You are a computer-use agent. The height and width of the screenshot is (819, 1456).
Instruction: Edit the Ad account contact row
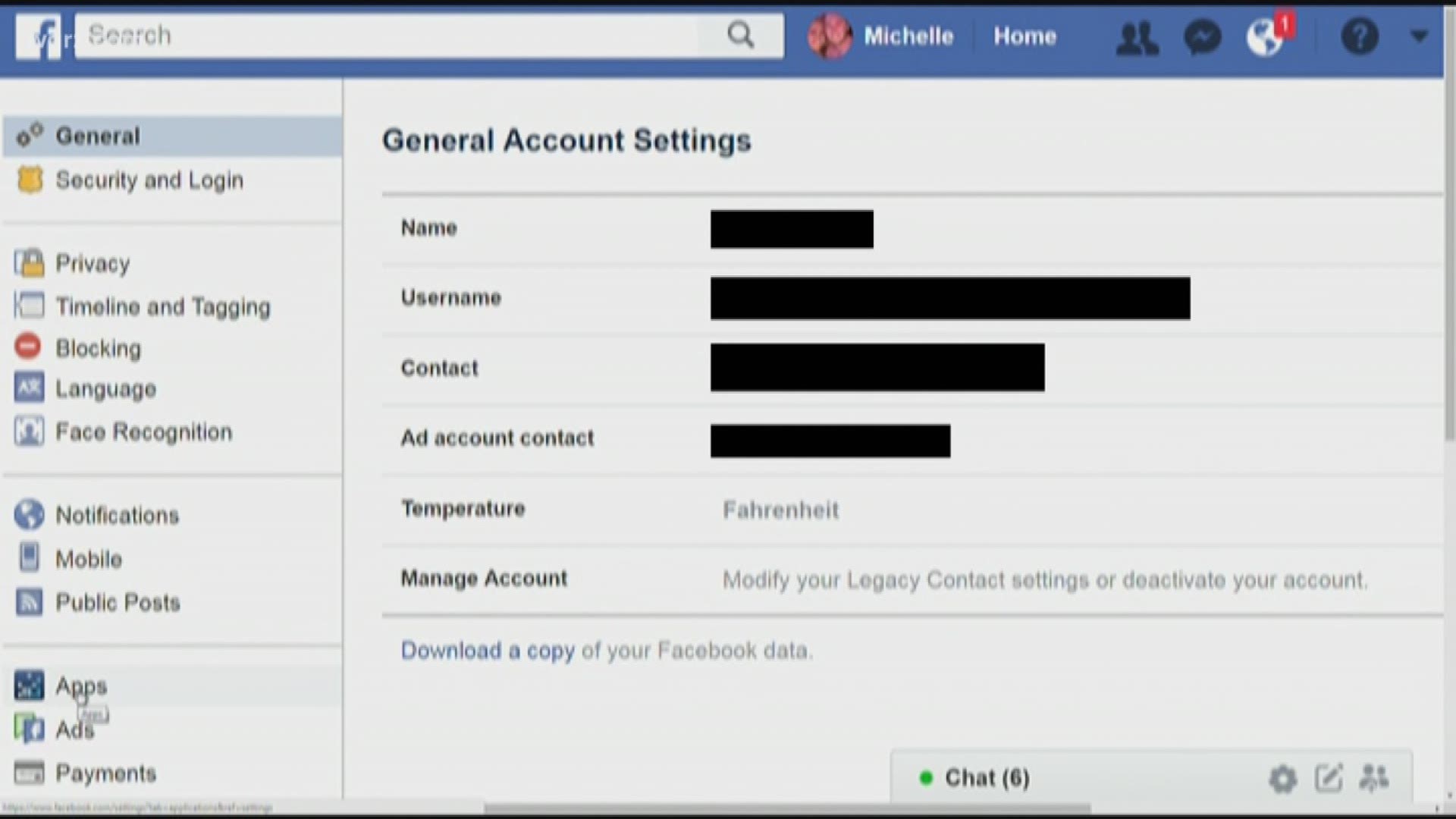(912, 439)
